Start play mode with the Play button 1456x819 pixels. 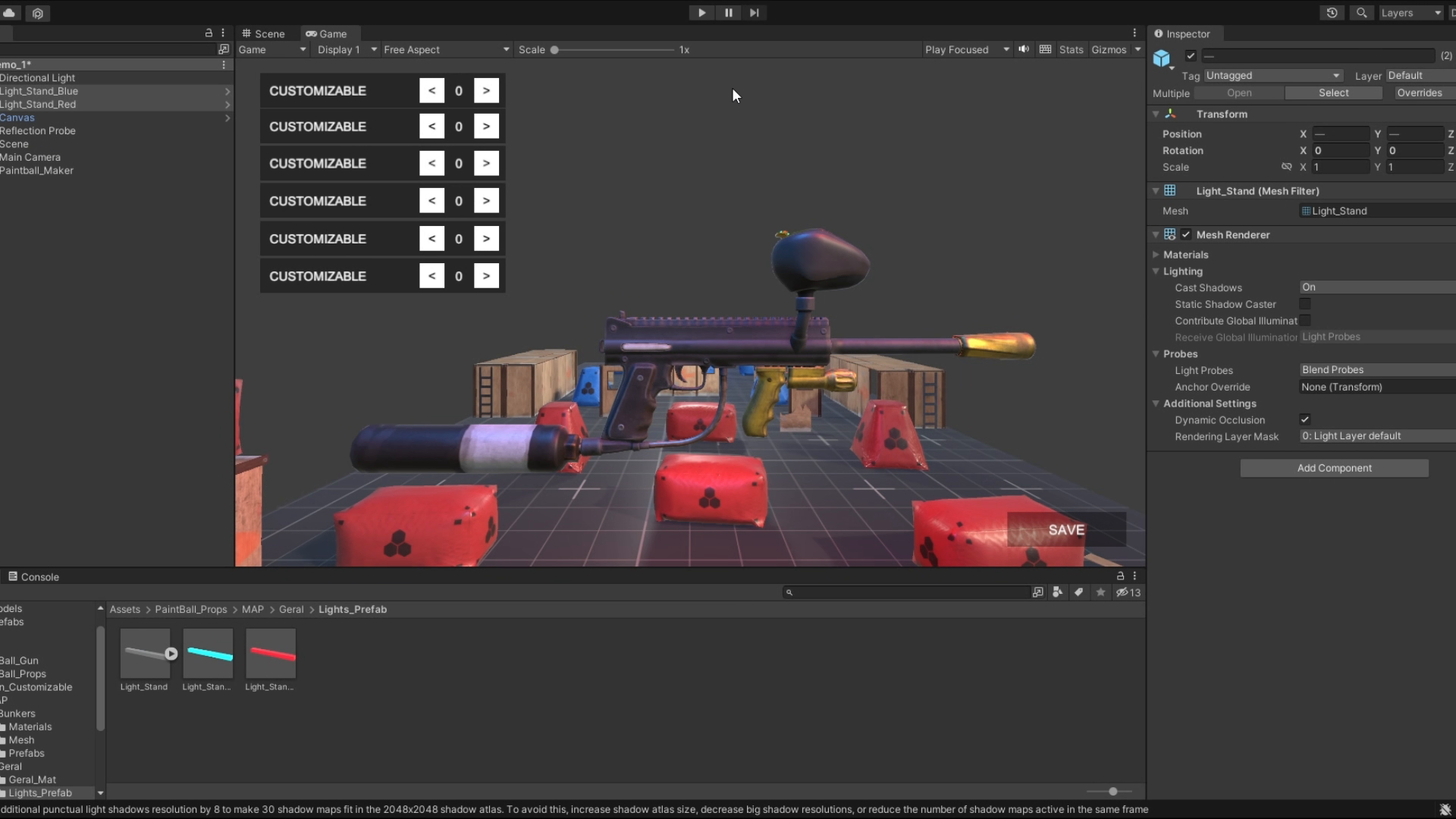tap(701, 13)
